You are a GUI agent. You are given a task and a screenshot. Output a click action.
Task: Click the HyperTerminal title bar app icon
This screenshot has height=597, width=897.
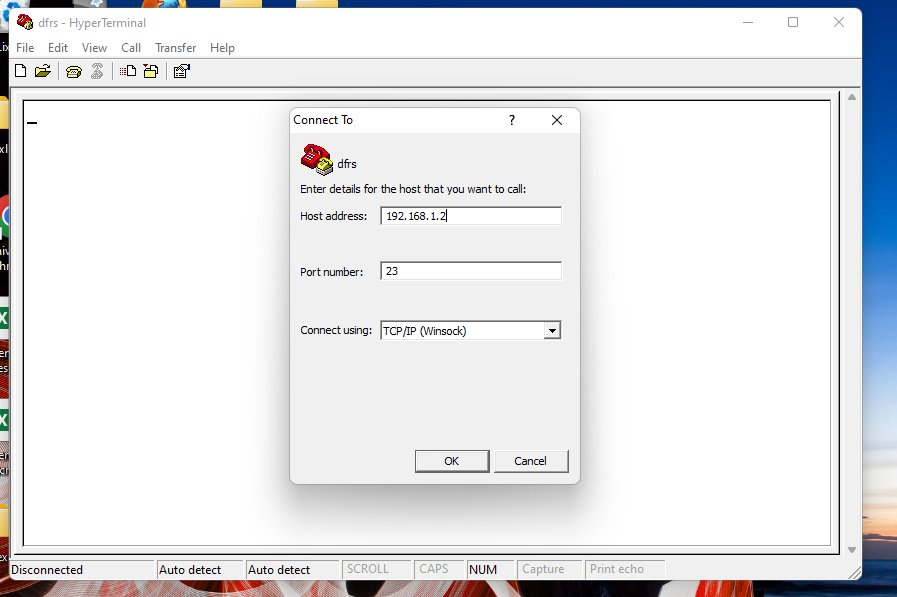coord(25,22)
